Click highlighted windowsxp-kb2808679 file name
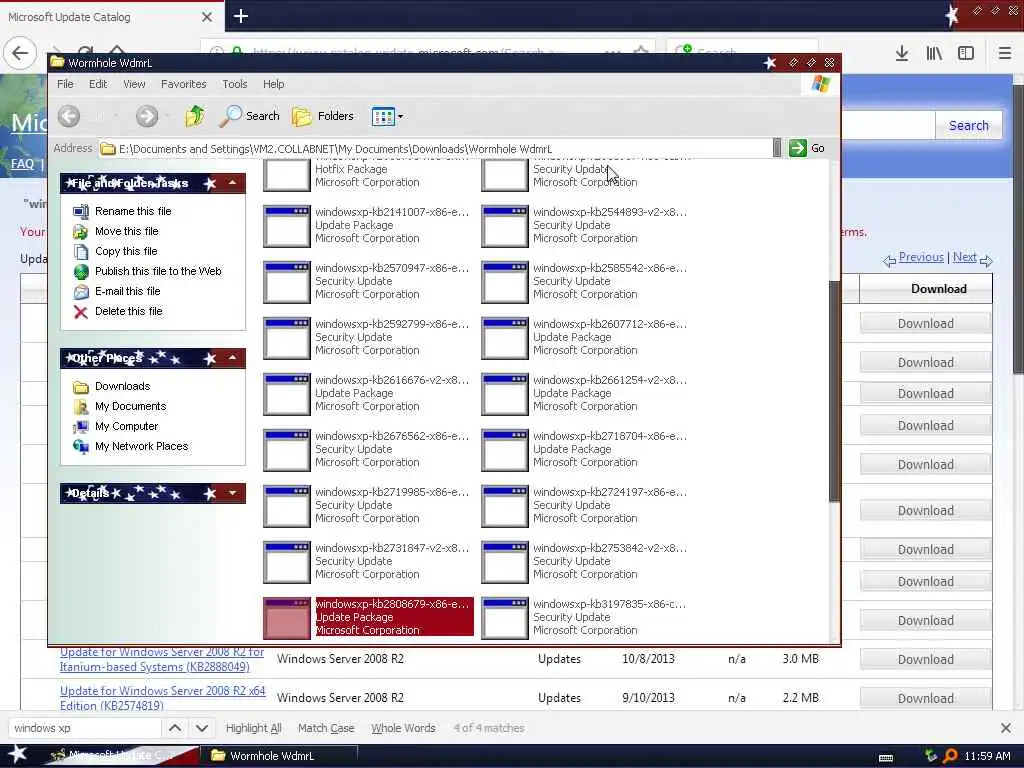 click(392, 605)
